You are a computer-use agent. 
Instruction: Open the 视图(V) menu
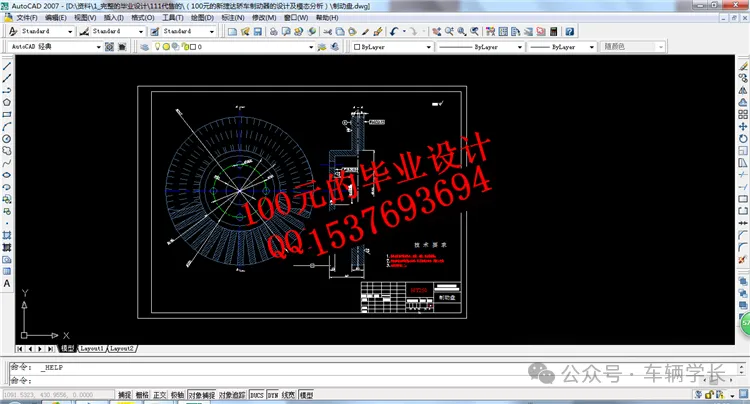[x=85, y=18]
